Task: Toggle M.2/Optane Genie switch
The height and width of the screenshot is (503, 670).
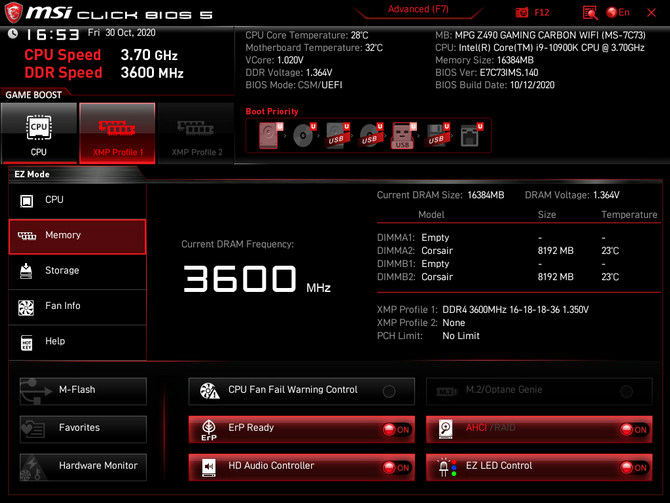Action: point(626,391)
